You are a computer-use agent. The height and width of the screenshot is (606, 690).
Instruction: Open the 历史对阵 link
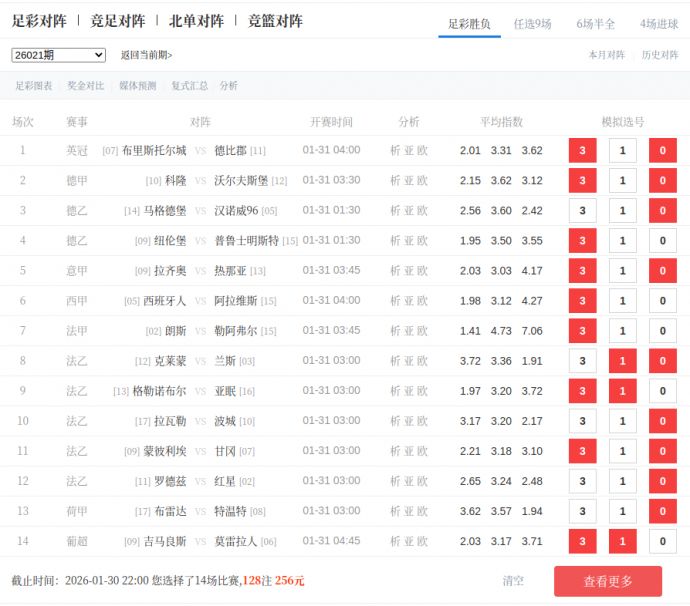click(x=659, y=55)
